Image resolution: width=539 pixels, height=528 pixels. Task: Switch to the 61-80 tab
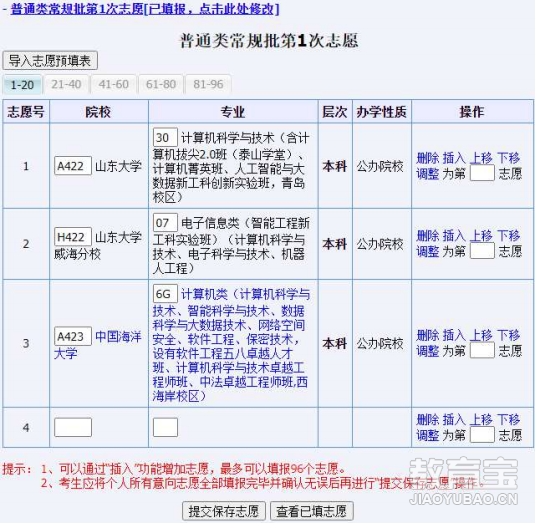[x=161, y=84]
